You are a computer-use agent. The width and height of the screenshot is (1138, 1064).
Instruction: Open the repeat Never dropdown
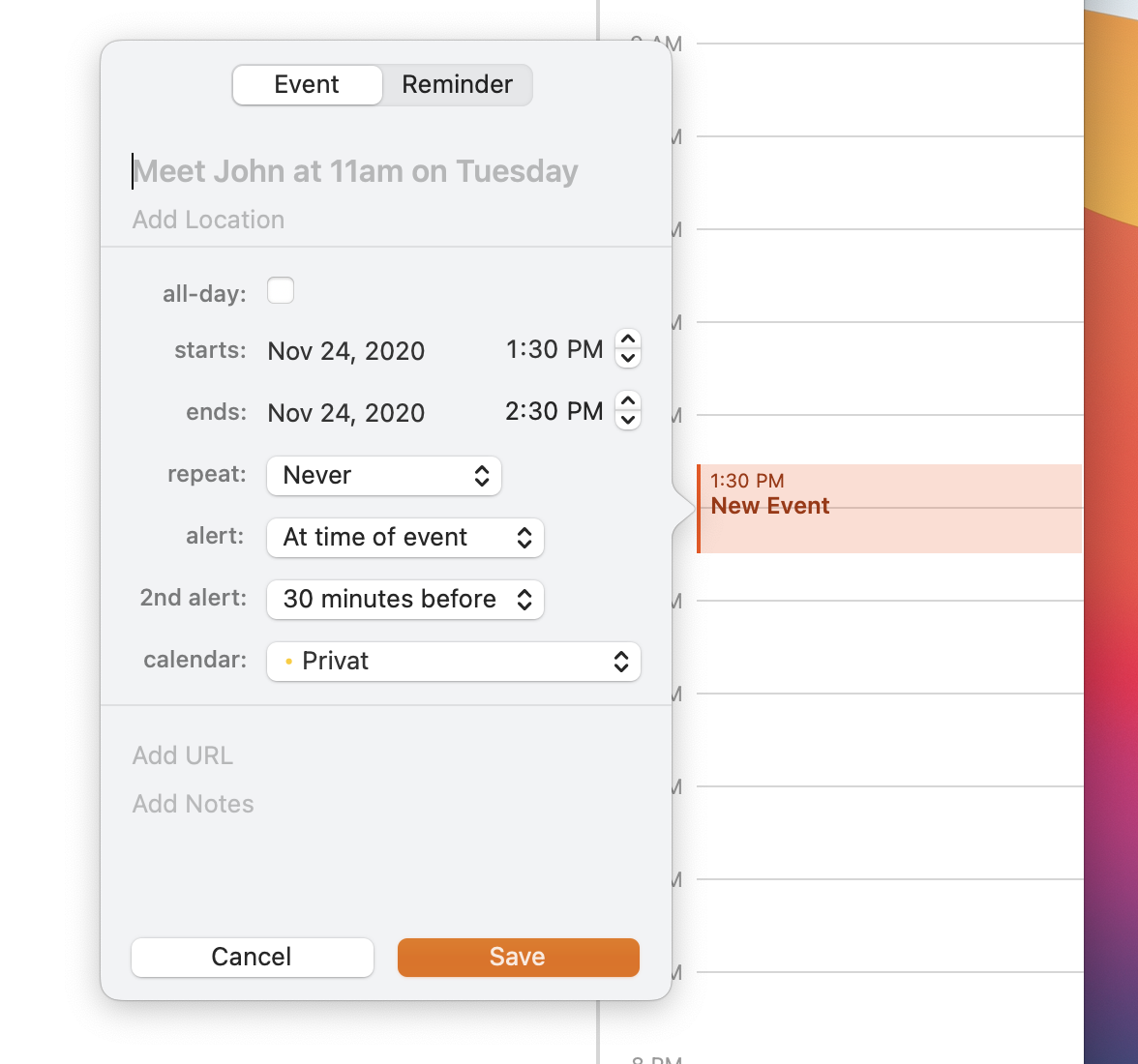tap(384, 476)
